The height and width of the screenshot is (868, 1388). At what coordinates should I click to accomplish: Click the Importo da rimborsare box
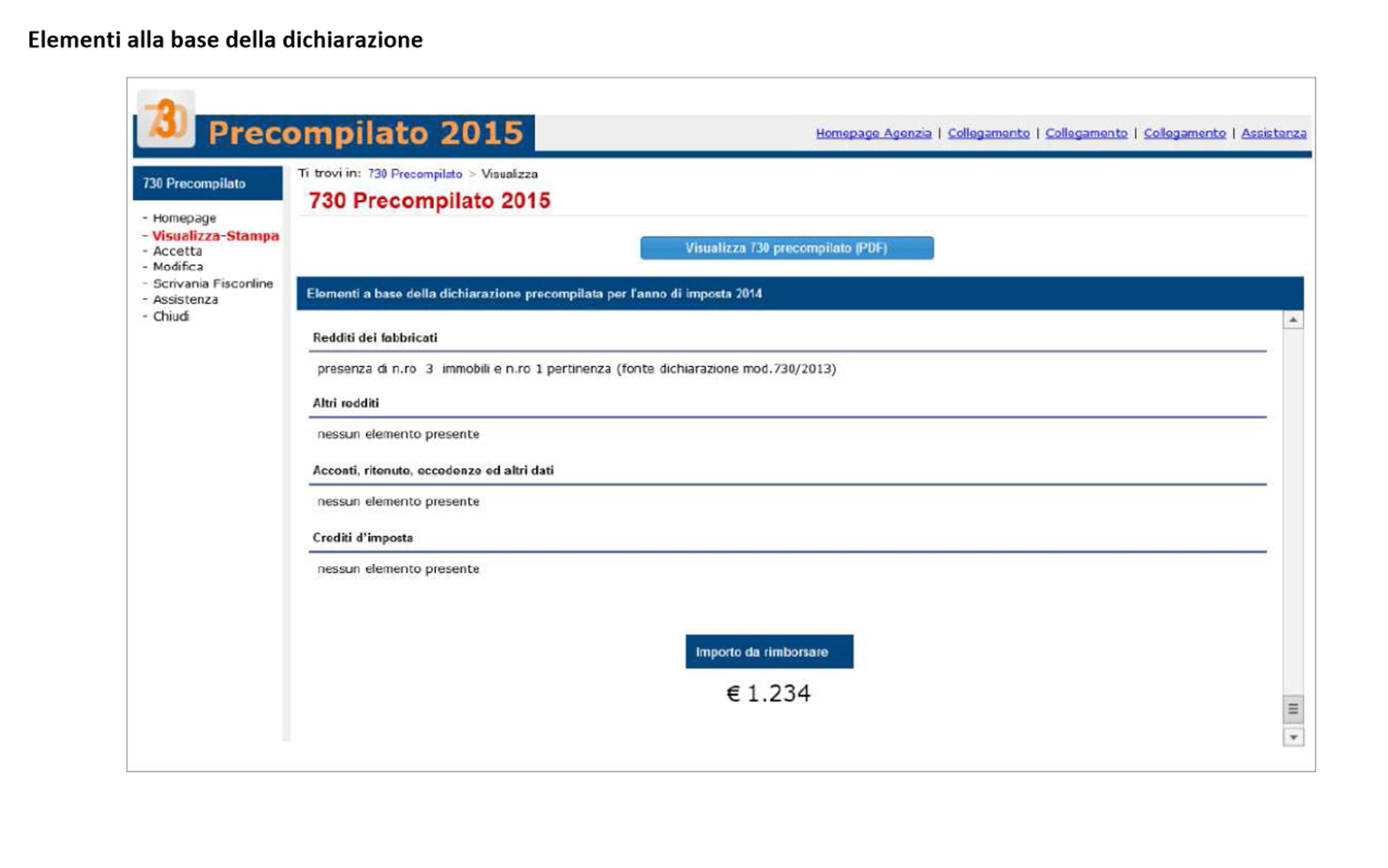pos(769,652)
